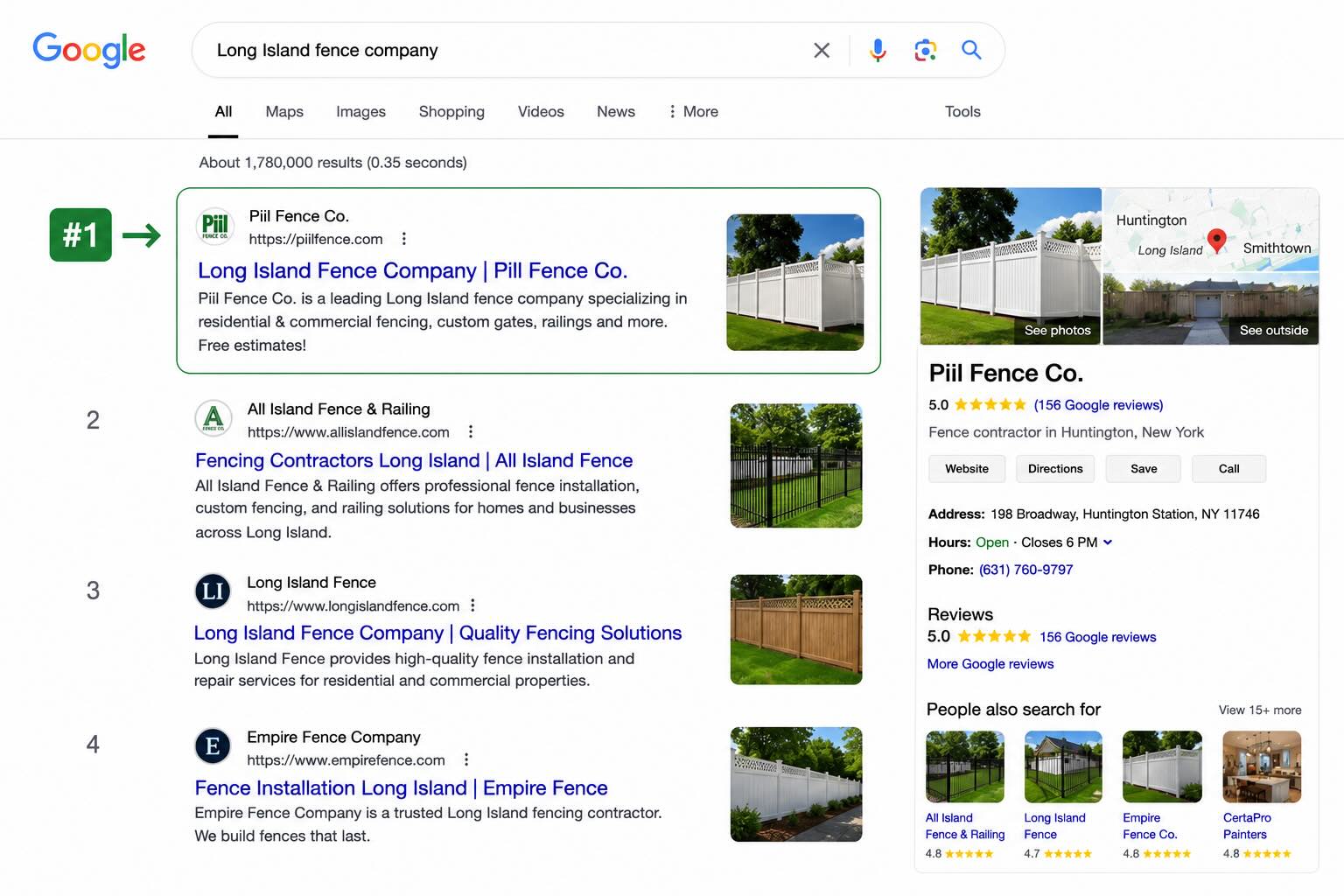
Task: Click the Save button
Action: [x=1144, y=469]
